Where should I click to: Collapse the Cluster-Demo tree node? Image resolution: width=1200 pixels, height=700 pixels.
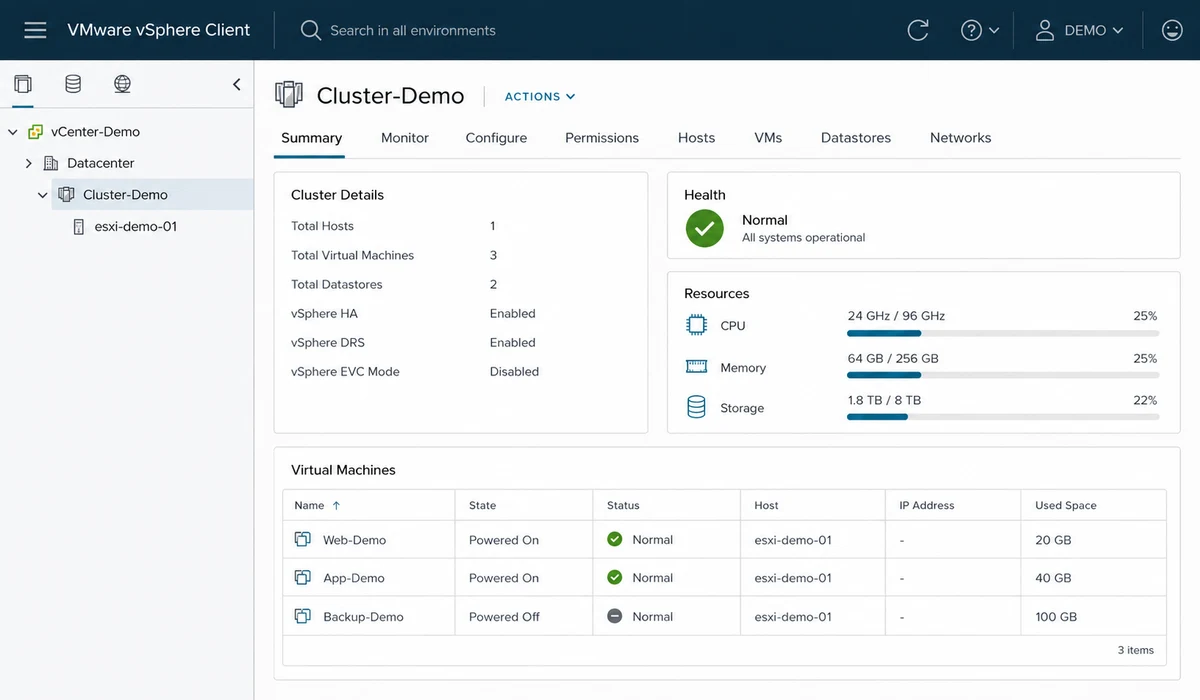click(x=43, y=195)
